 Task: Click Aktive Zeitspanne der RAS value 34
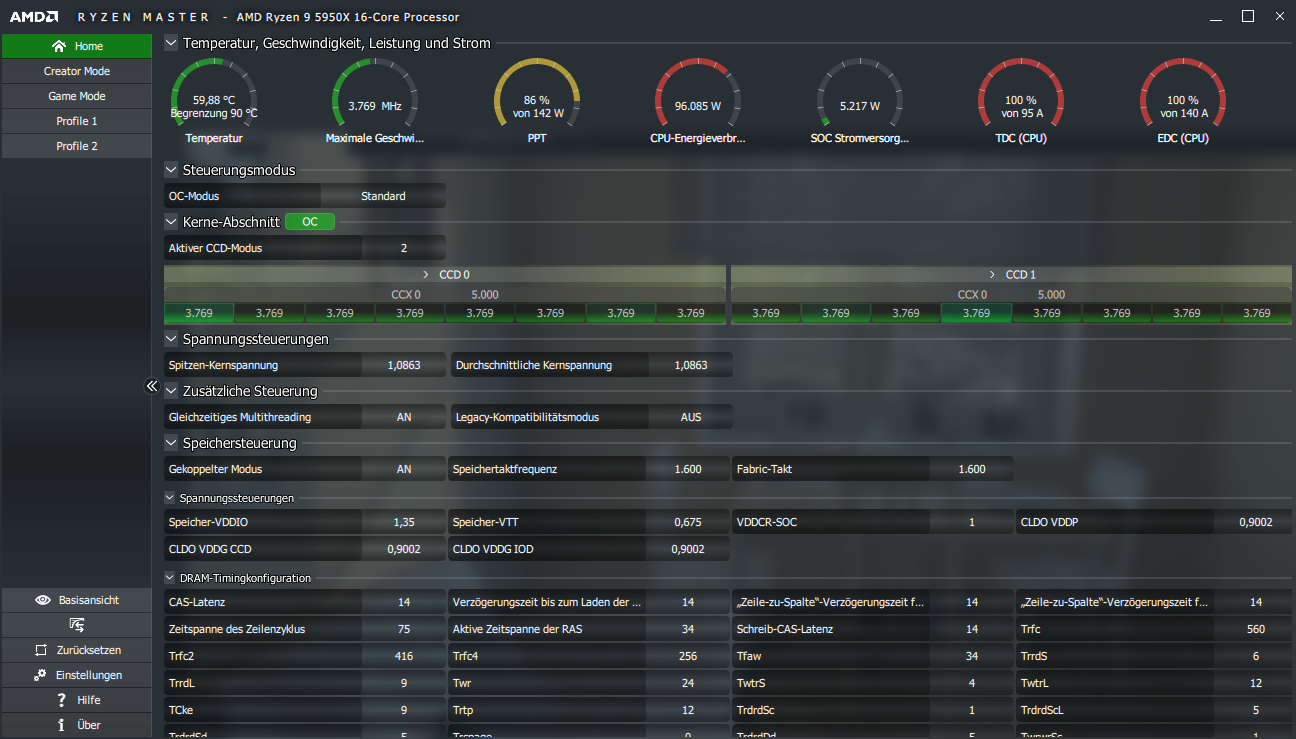pyautogui.click(x=688, y=629)
